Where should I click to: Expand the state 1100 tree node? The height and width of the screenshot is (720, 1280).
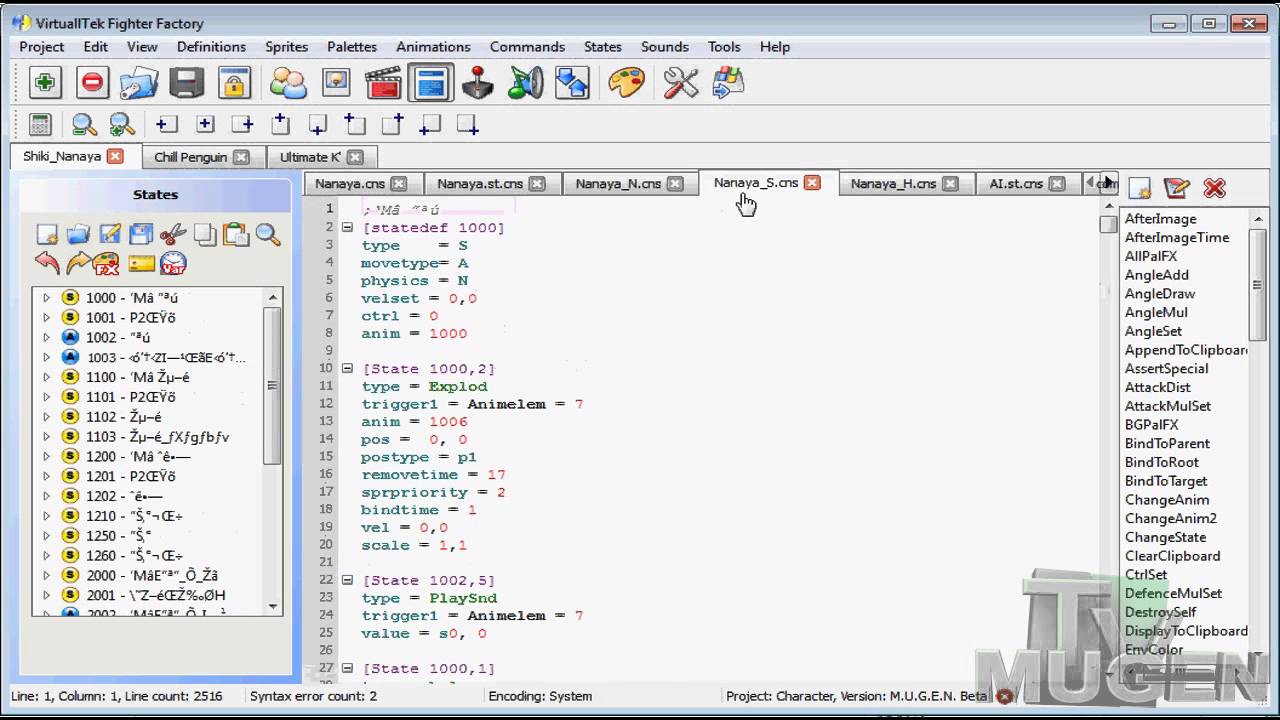(x=46, y=377)
